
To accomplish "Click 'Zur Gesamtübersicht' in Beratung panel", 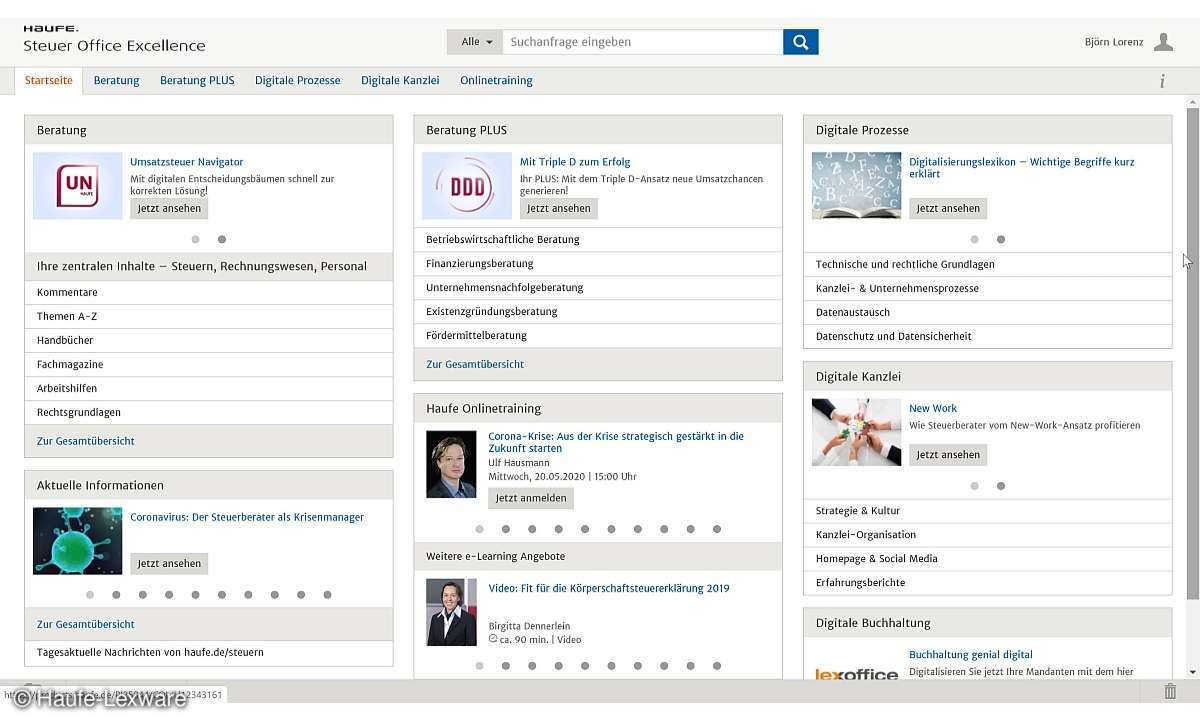I will click(x=86, y=441).
